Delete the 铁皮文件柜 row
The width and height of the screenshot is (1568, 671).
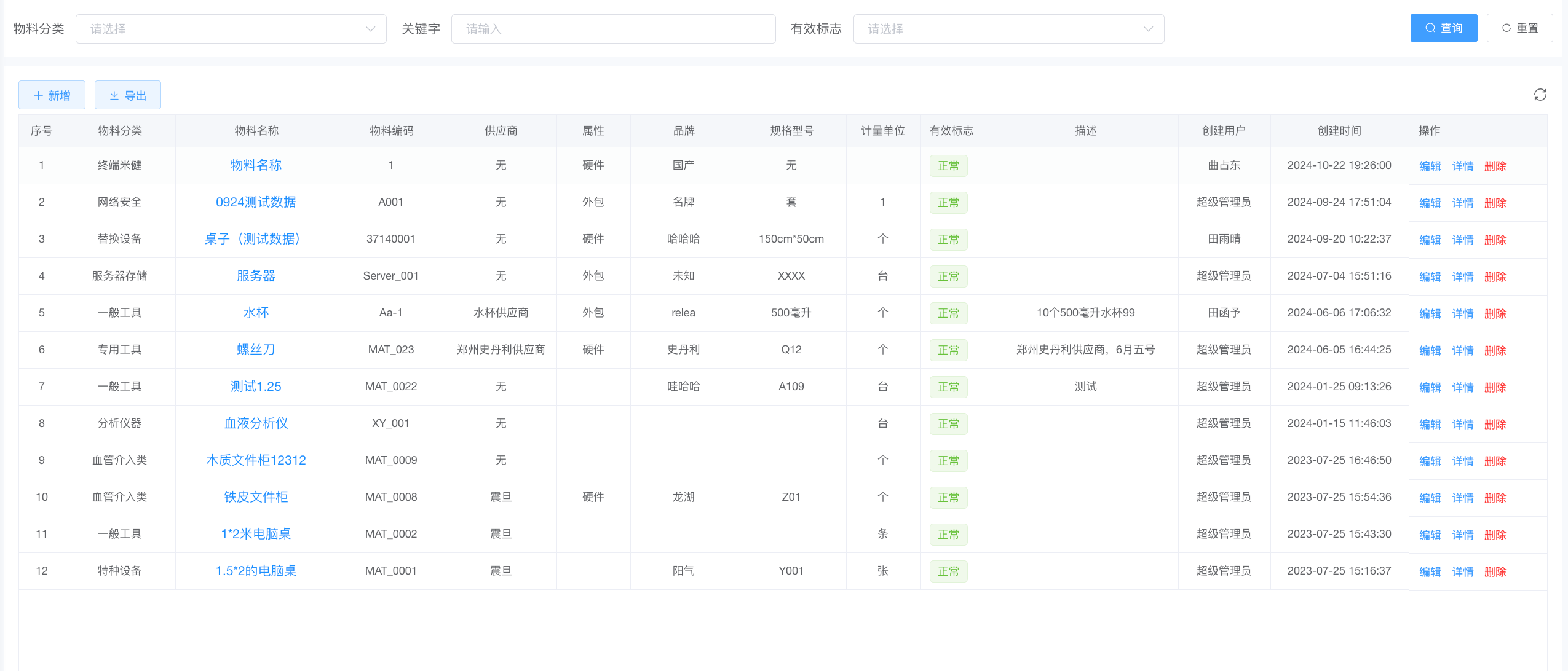1495,498
